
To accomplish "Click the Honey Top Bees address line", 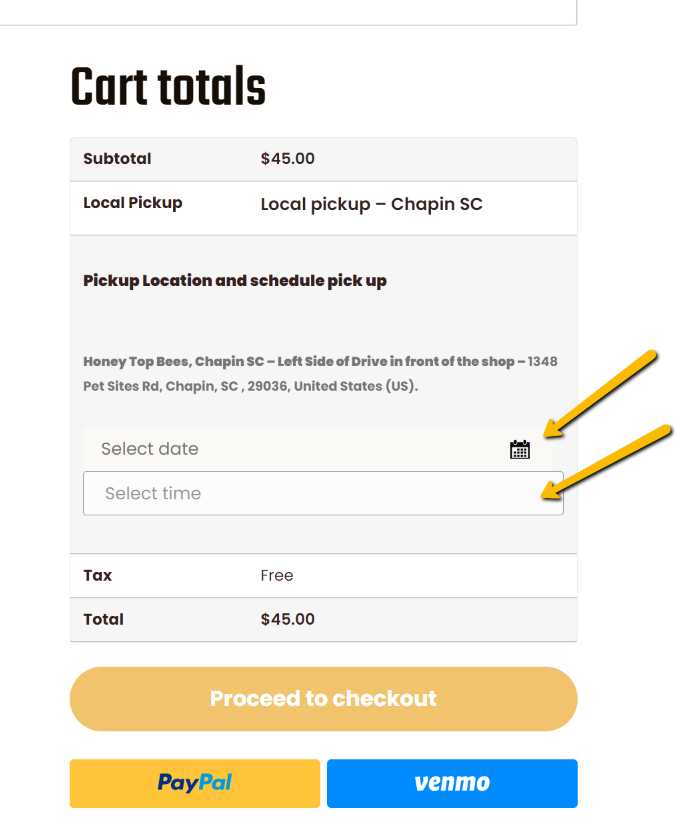I will (x=320, y=361).
